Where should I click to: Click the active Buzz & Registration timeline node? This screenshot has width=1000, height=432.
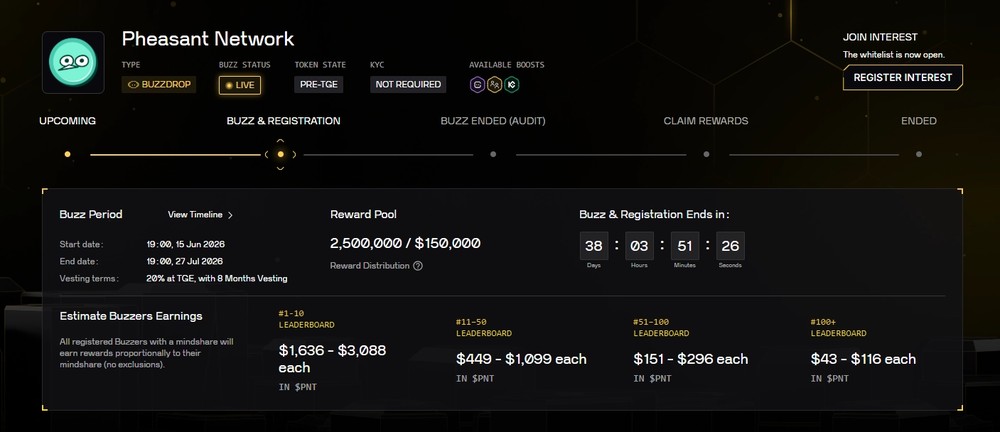[x=281, y=154]
